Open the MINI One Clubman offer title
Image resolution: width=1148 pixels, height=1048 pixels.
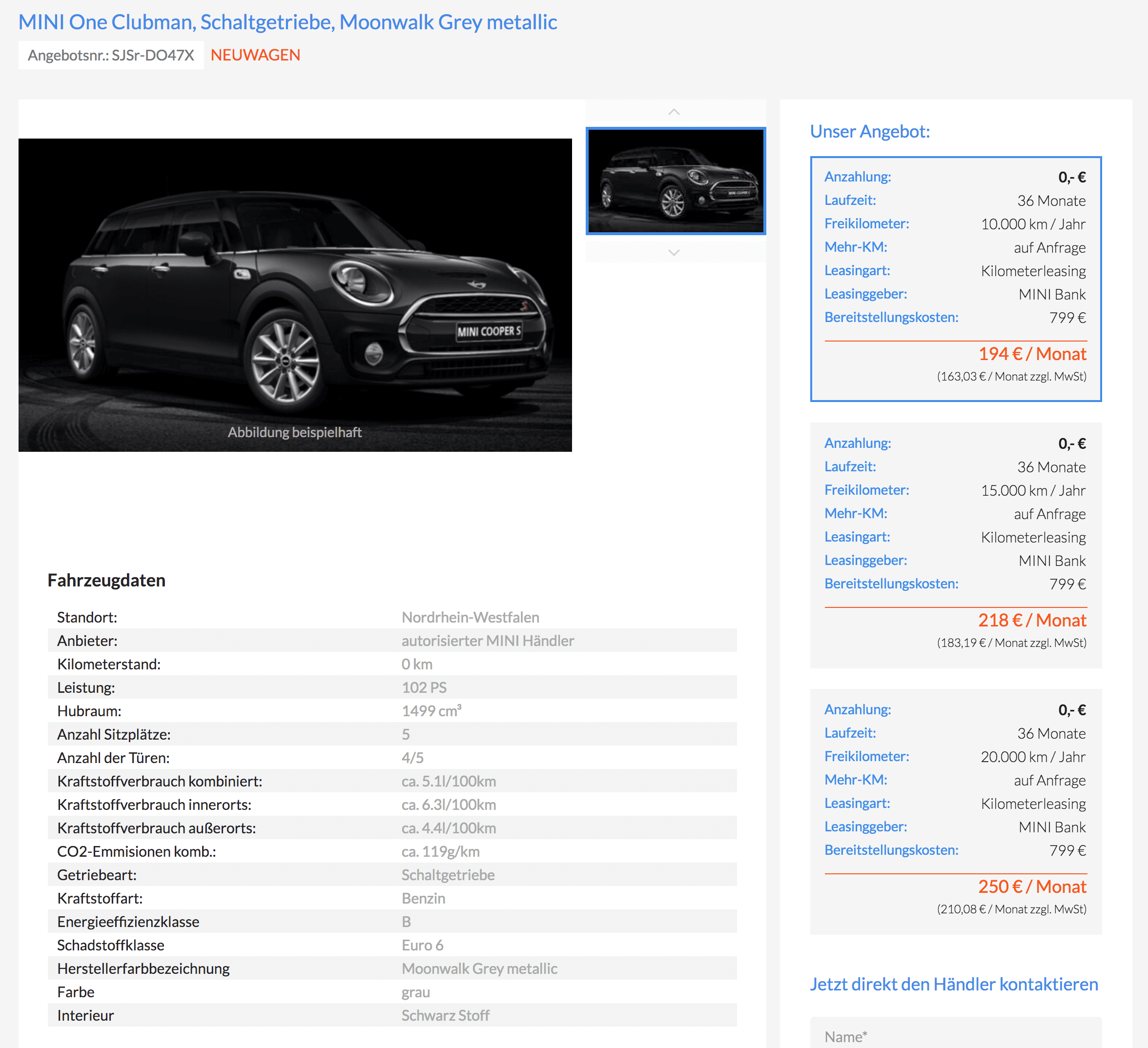click(x=287, y=22)
